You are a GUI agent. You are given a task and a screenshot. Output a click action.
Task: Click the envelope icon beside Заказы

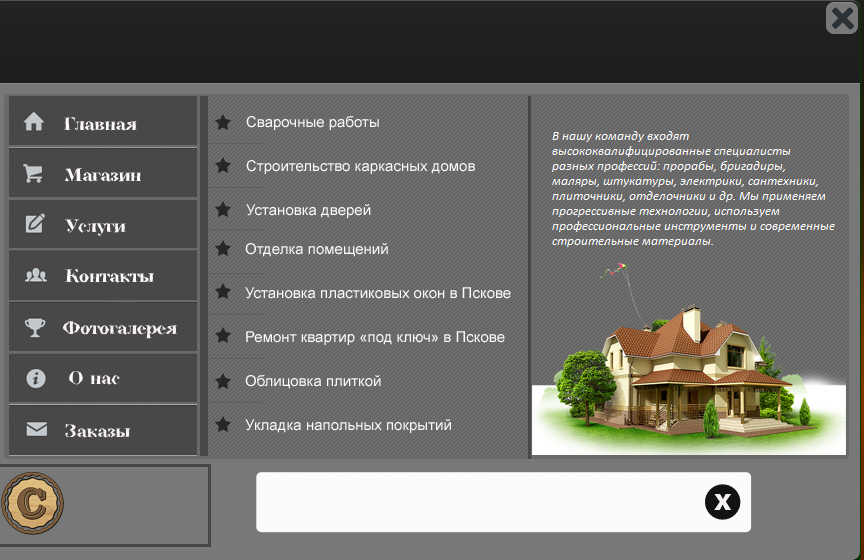(36, 430)
